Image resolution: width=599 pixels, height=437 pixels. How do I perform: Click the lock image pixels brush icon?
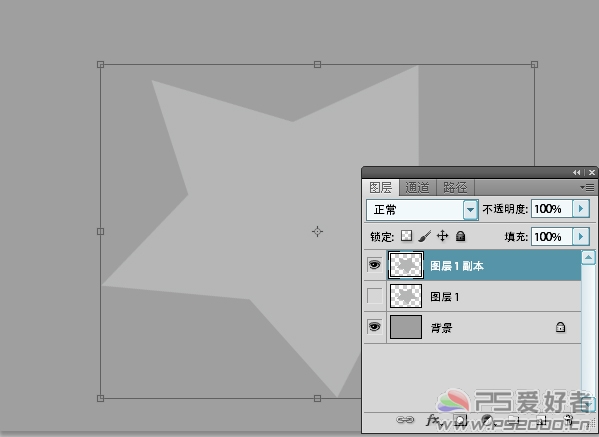click(x=424, y=236)
